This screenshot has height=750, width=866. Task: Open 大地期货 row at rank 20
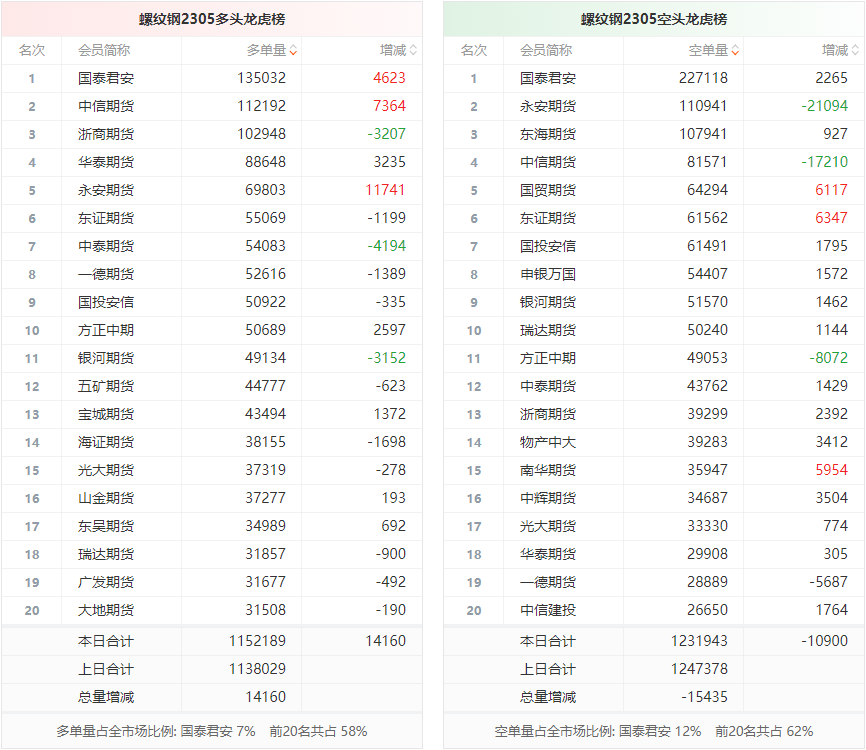point(105,610)
